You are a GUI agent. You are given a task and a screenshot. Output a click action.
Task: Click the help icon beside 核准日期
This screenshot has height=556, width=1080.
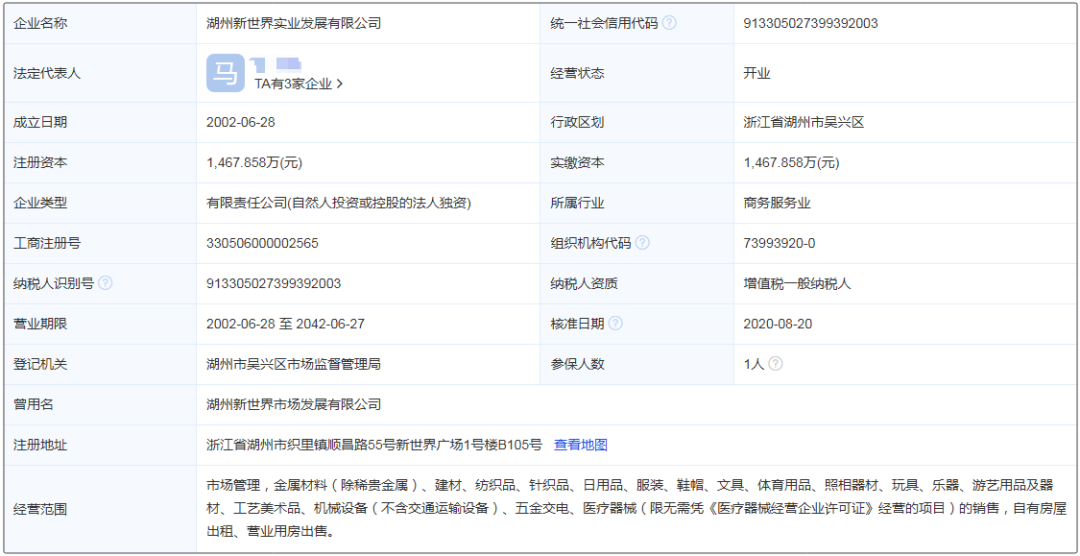click(615, 323)
